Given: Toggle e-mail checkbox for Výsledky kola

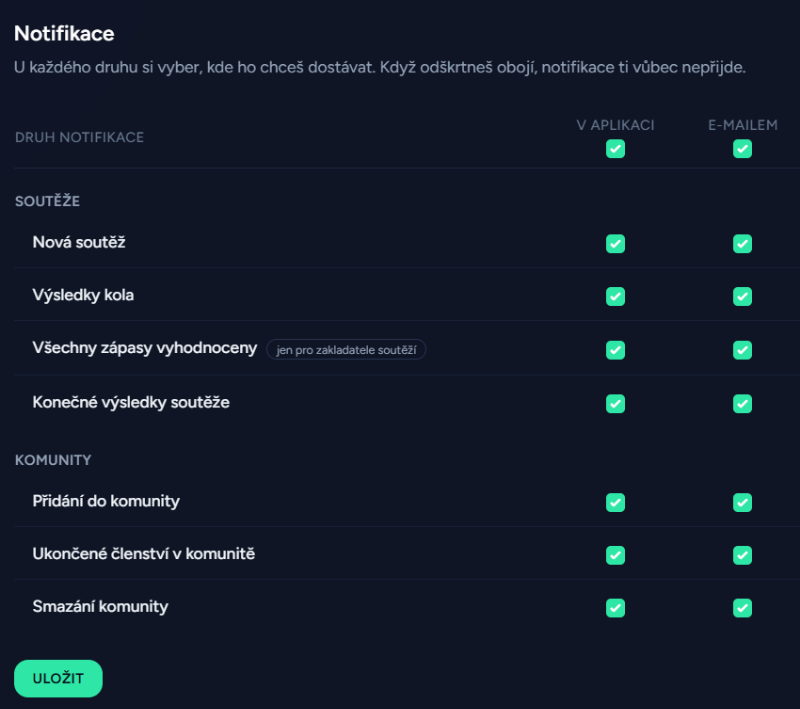Looking at the screenshot, I should (742, 296).
